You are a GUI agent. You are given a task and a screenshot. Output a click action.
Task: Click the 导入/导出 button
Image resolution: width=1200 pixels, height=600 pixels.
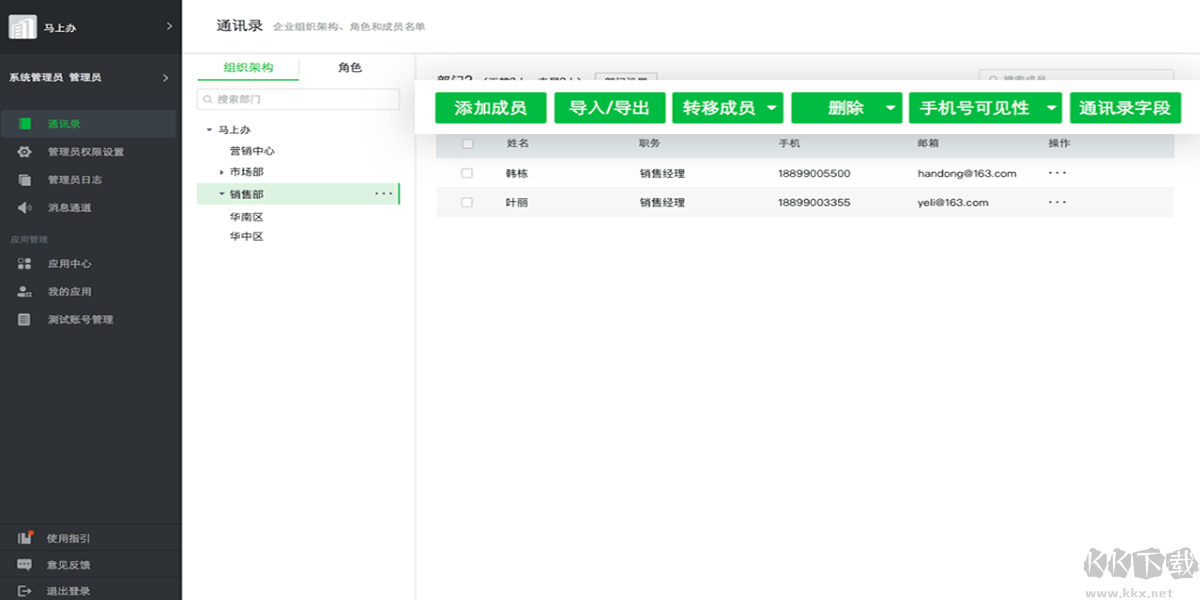[609, 108]
